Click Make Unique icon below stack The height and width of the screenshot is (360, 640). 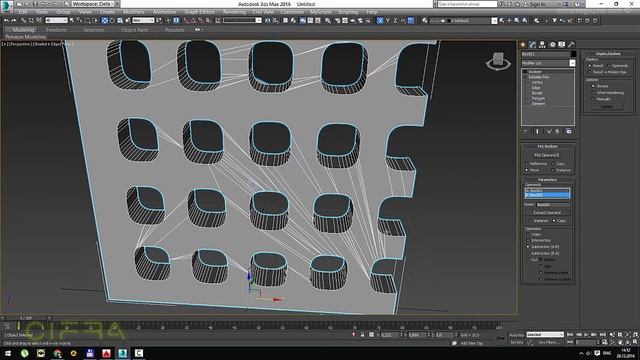point(549,131)
